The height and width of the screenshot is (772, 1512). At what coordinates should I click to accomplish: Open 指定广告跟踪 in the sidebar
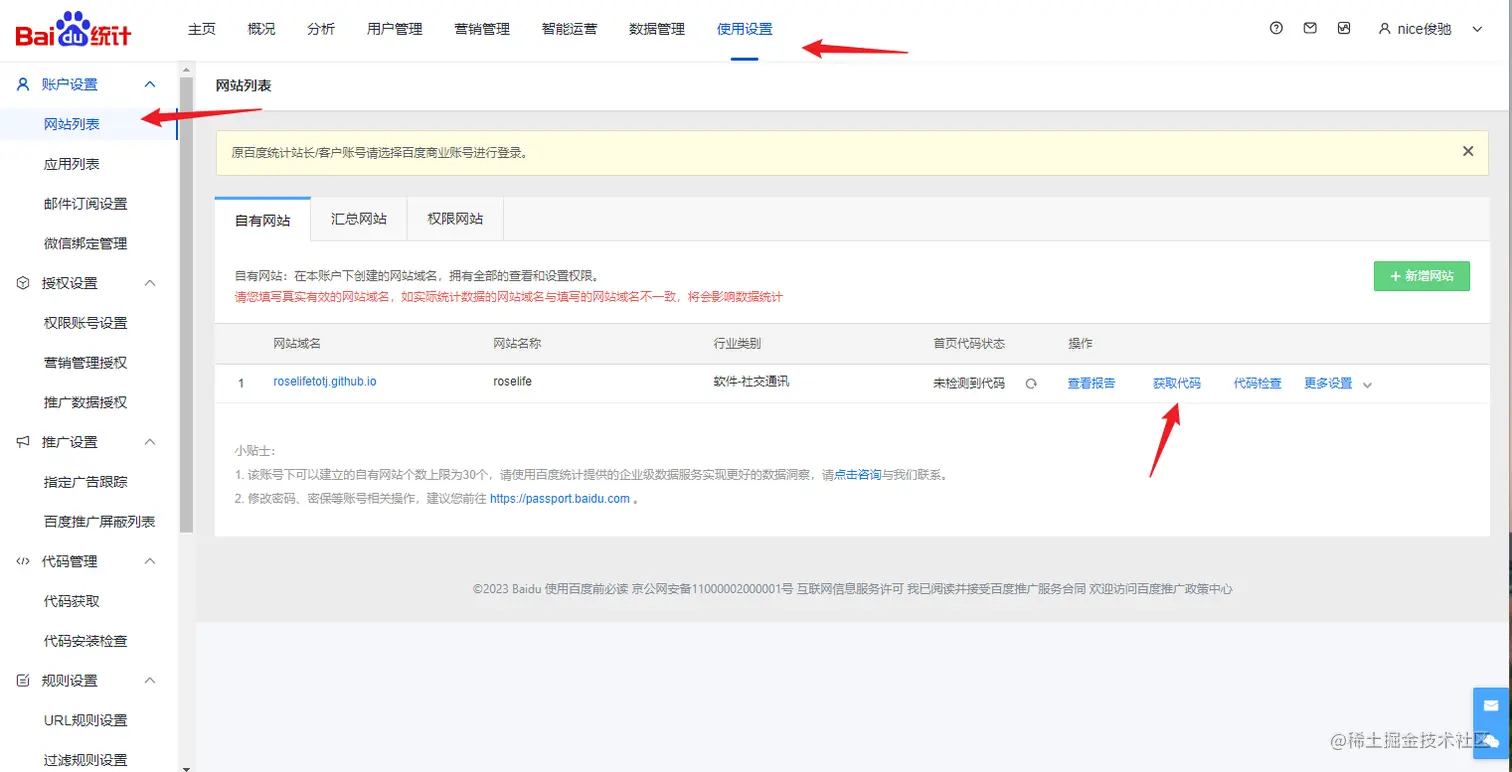[x=86, y=482]
